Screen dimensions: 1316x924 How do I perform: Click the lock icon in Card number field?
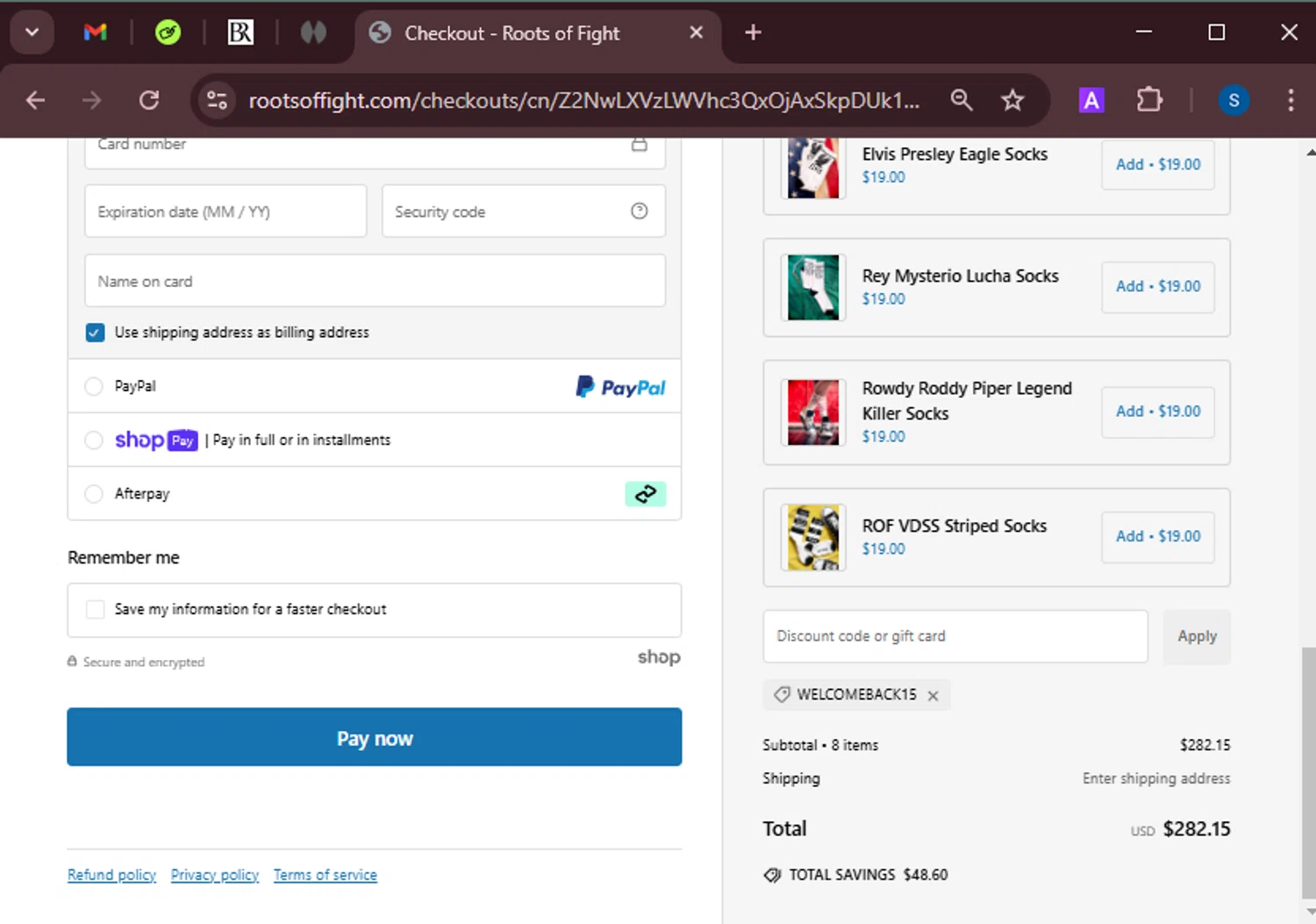tap(640, 145)
